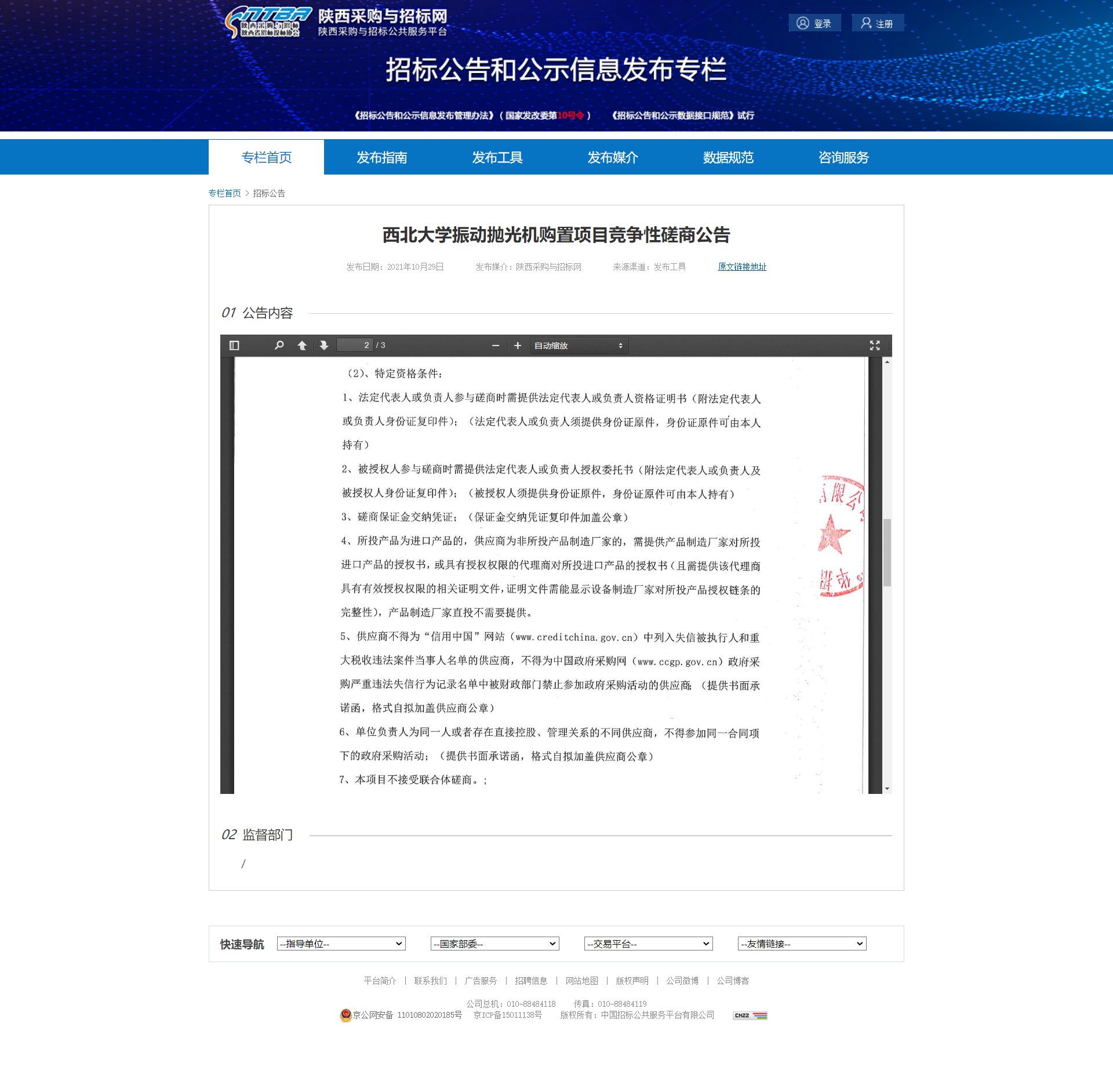Click 专栏首页 breadcrumb link
The image size is (1113, 1092).
224,193
